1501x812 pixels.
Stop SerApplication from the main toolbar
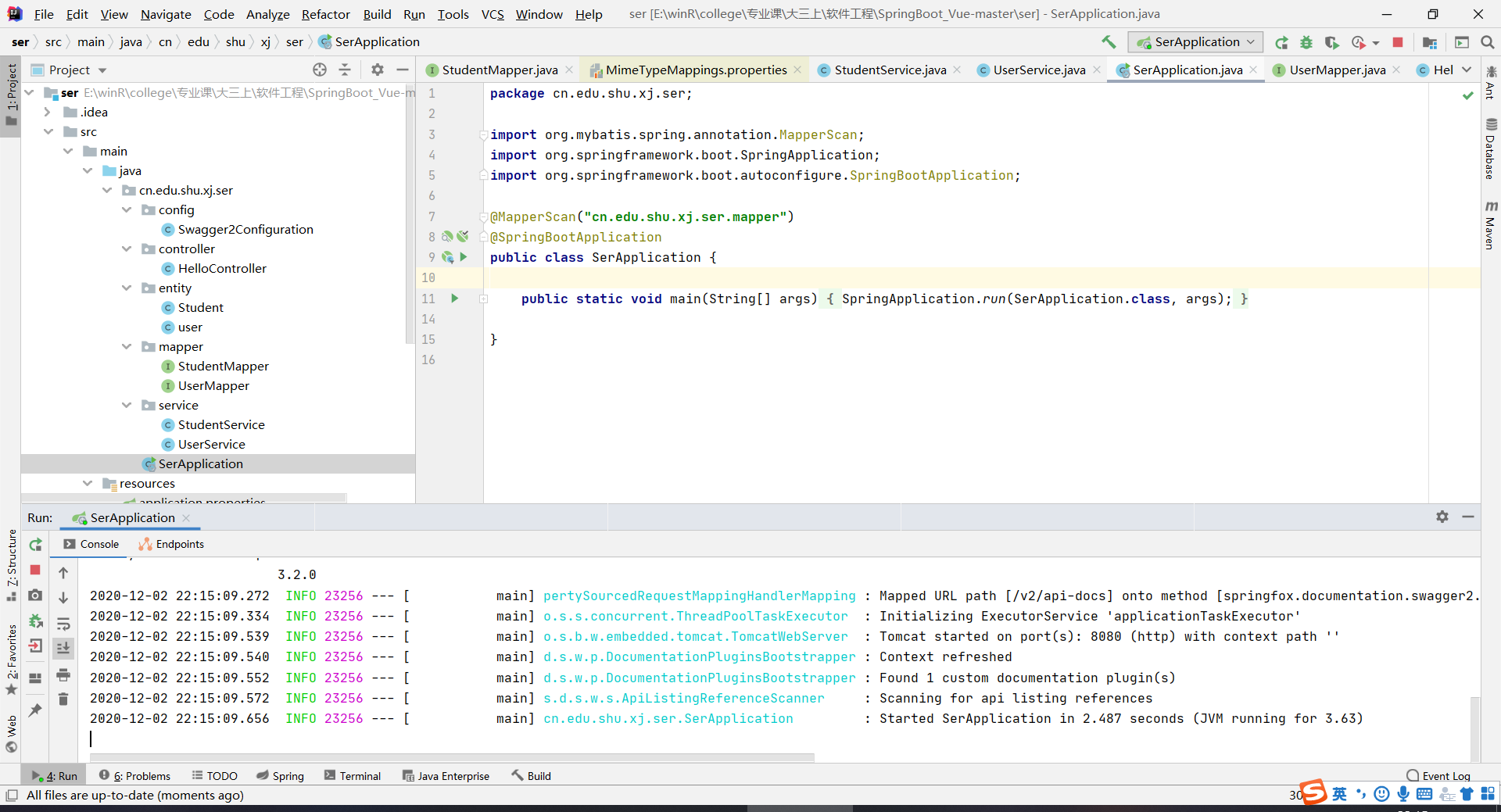[1398, 42]
